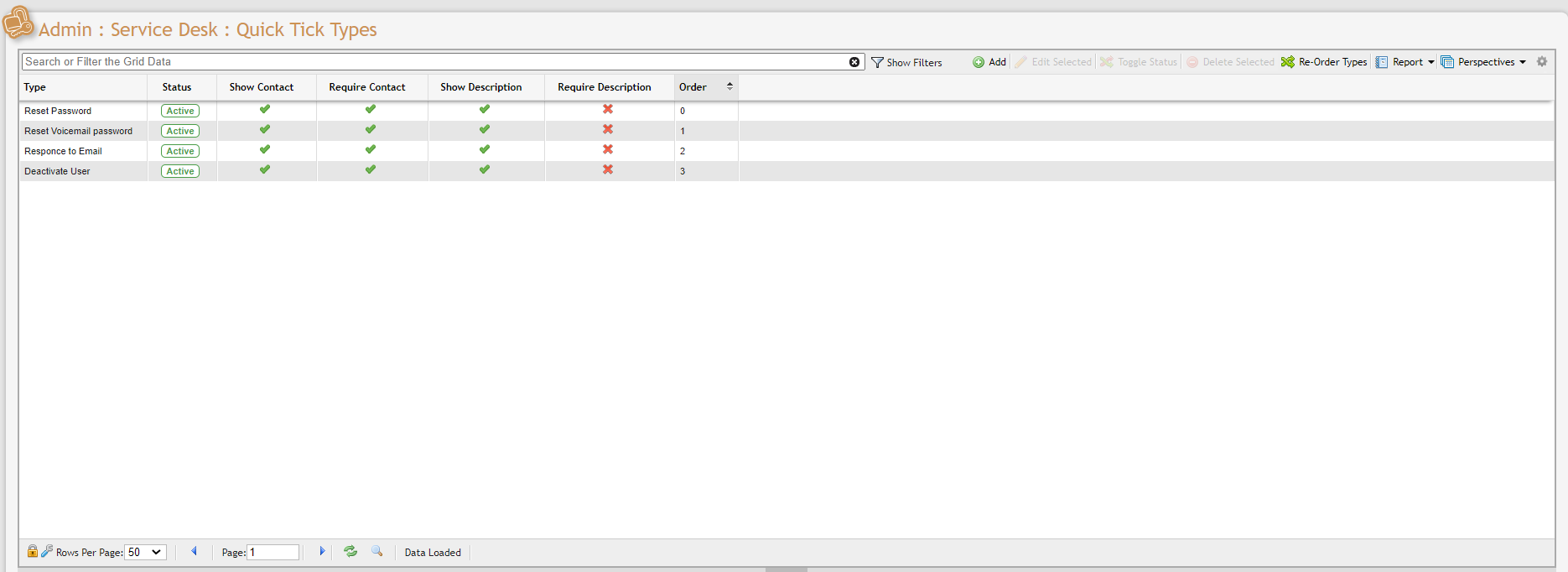This screenshot has height=572, width=1568.
Task: Click the wrench icon in footer
Action: coord(47,551)
